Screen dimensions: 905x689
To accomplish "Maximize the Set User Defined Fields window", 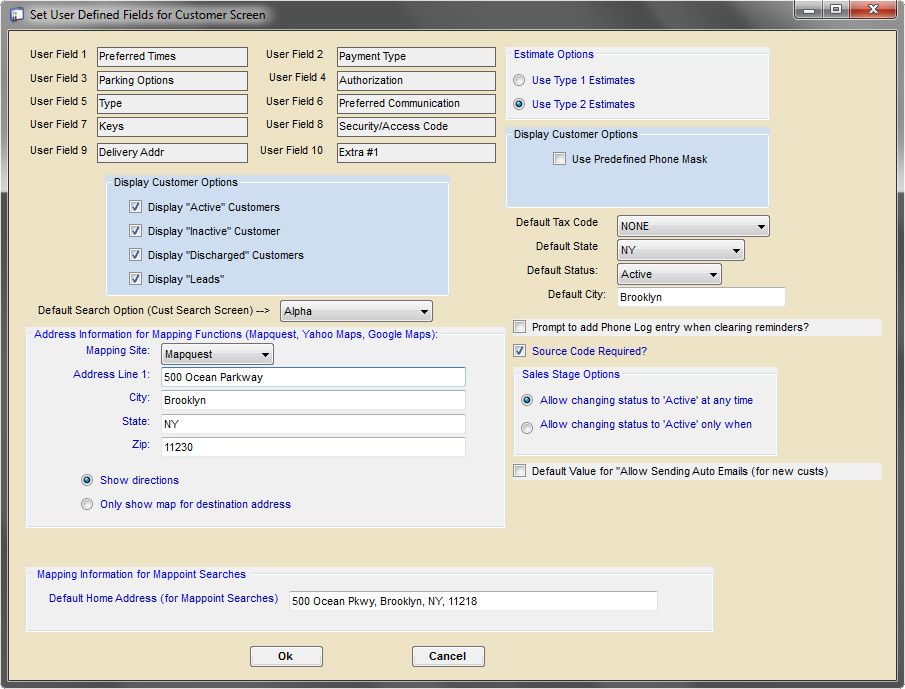I will pos(836,10).
